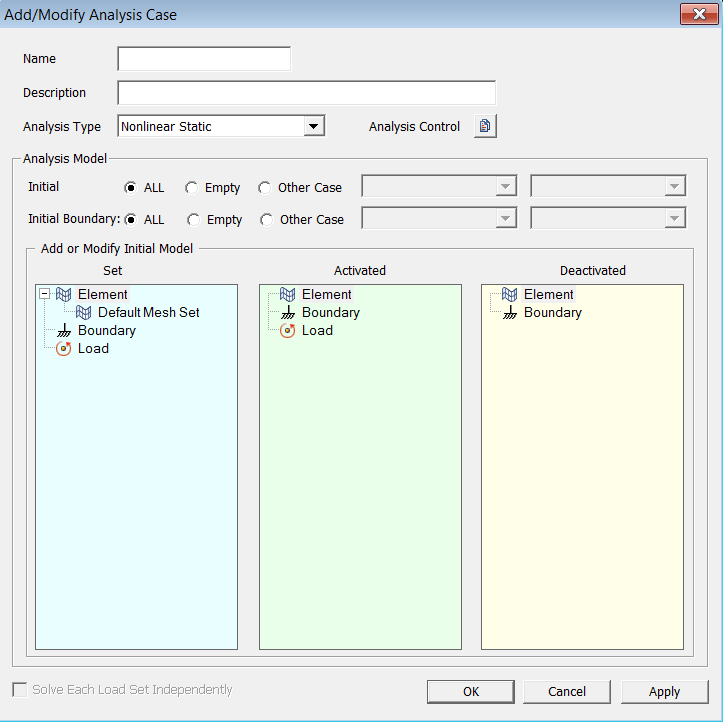Open the Analysis Control settings icon
The image size is (723, 722).
(x=485, y=127)
